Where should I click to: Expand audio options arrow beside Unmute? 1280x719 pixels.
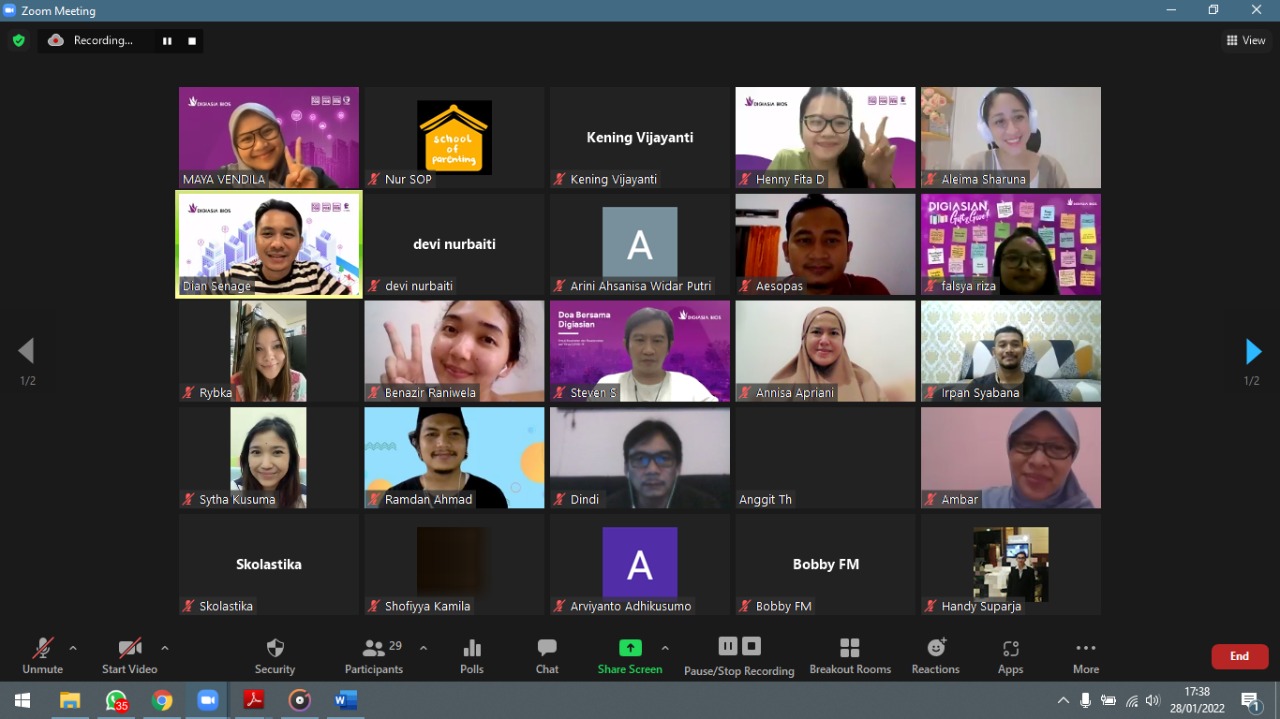point(73,648)
